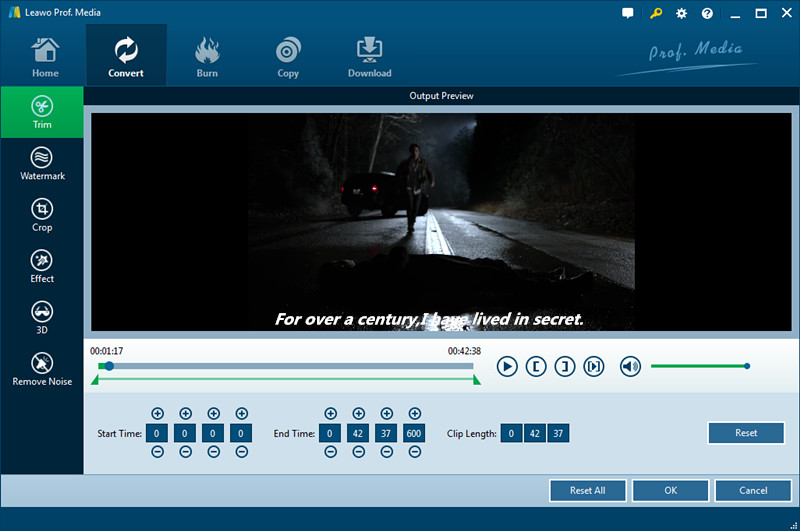
Task: Confirm changes with OK button
Action: click(670, 490)
